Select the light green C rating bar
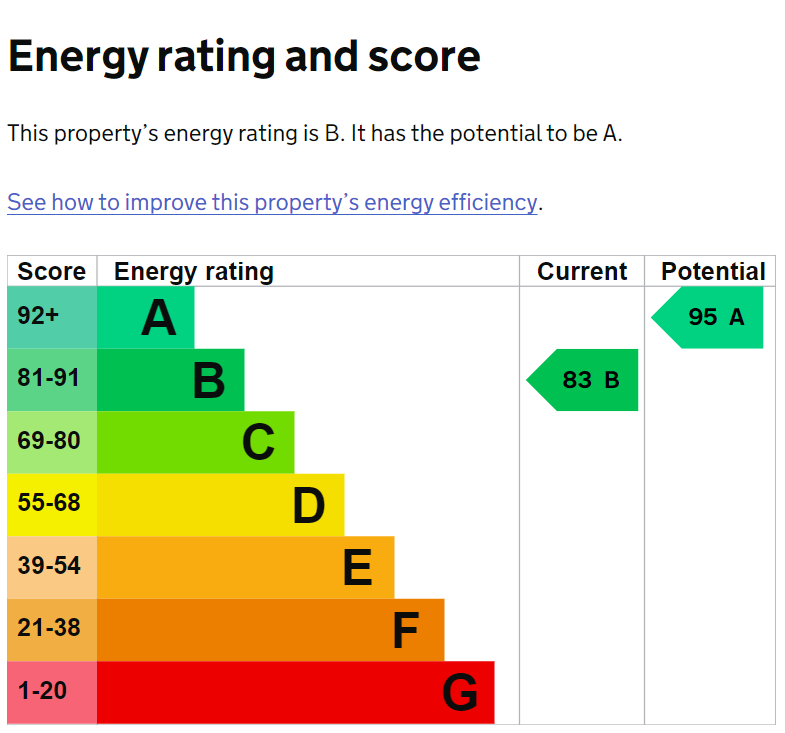785x733 pixels. 195,442
